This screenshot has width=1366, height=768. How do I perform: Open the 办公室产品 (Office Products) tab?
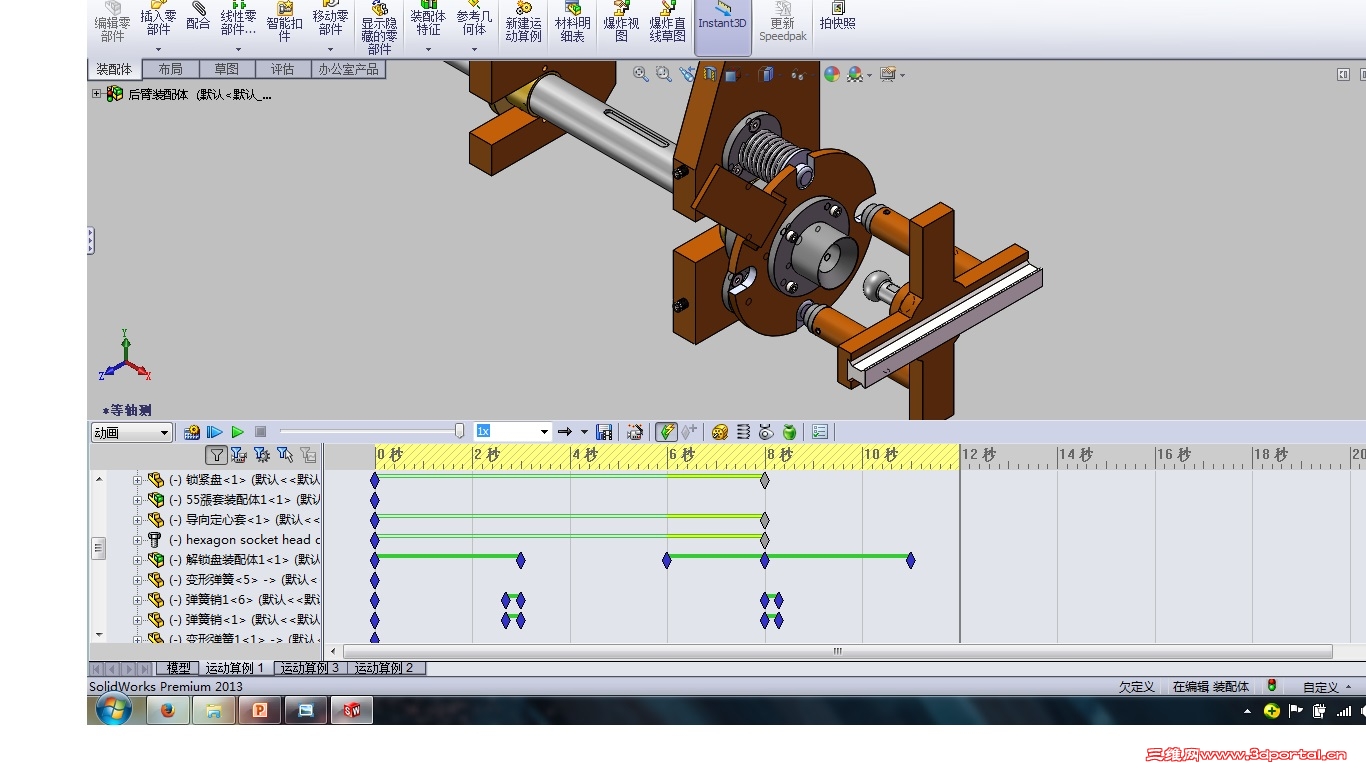point(348,69)
